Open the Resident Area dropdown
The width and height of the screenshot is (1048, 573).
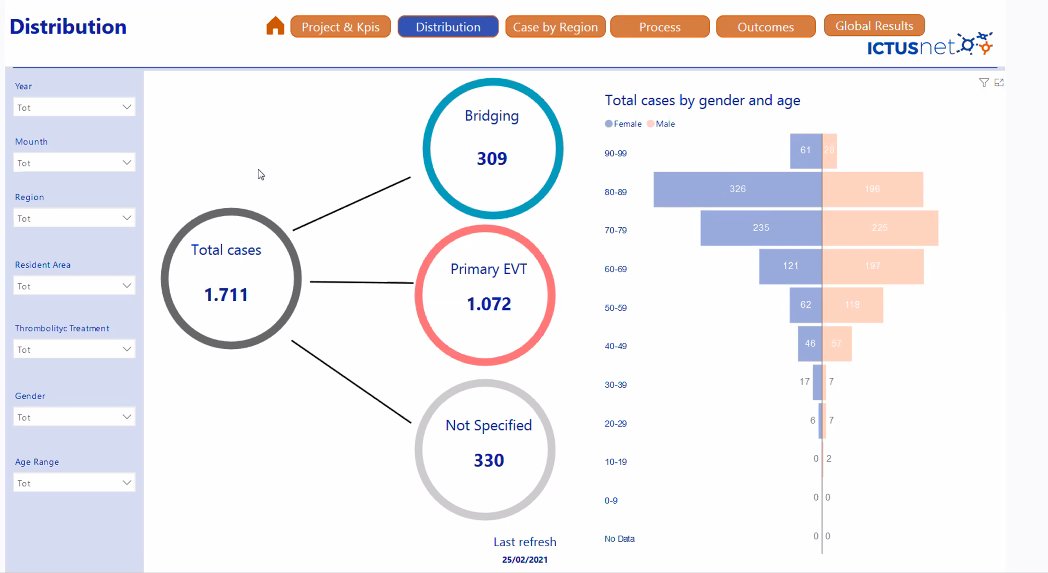coord(74,285)
